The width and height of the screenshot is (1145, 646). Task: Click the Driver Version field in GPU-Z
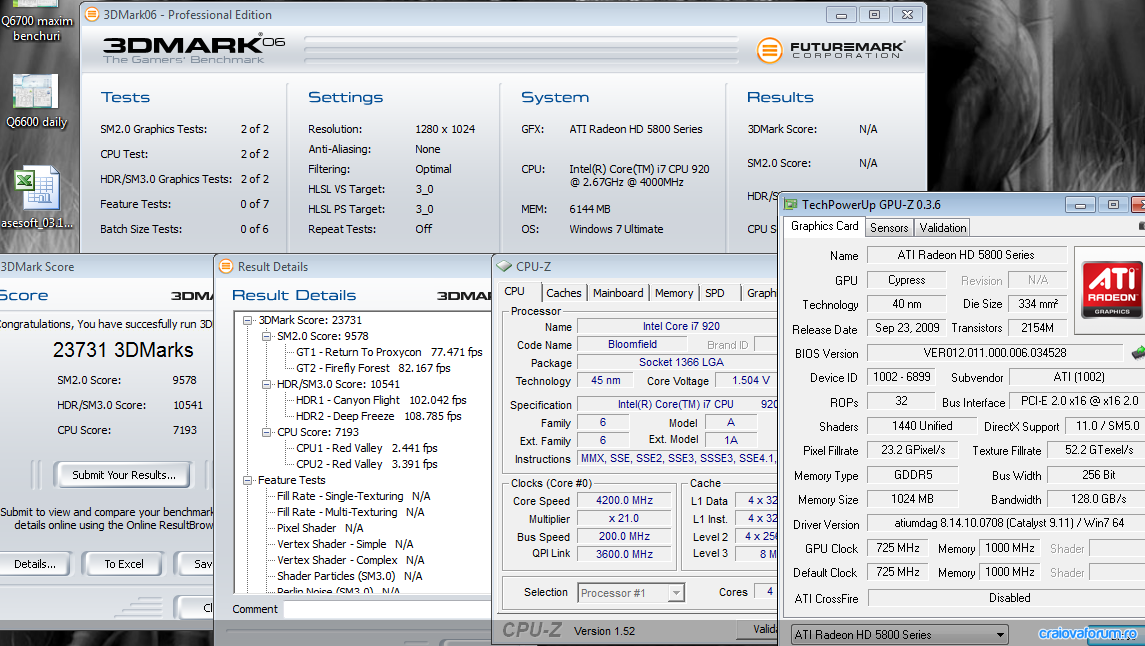pos(1006,523)
